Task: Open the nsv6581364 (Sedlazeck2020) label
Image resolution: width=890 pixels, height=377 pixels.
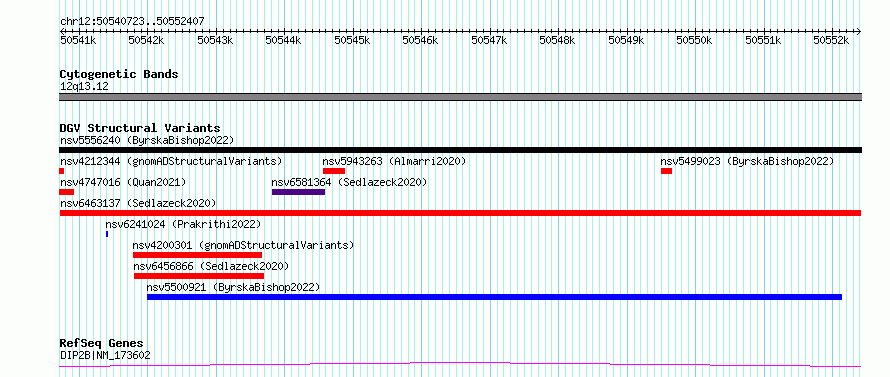Action: coord(349,182)
